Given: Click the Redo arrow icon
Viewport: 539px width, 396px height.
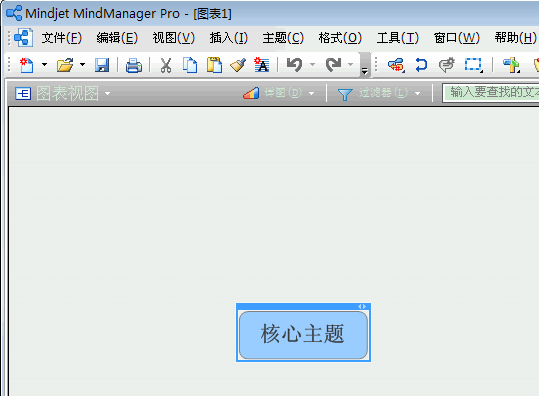Looking at the screenshot, I should coord(333,65).
